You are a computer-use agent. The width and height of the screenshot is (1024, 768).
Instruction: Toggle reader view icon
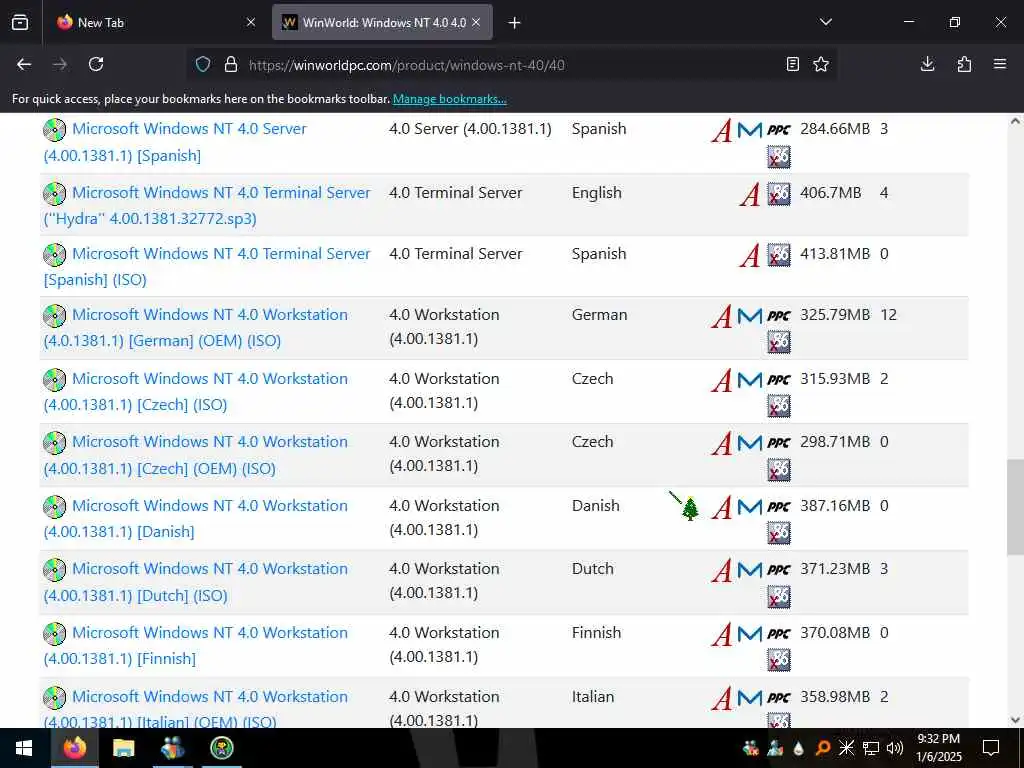click(793, 64)
